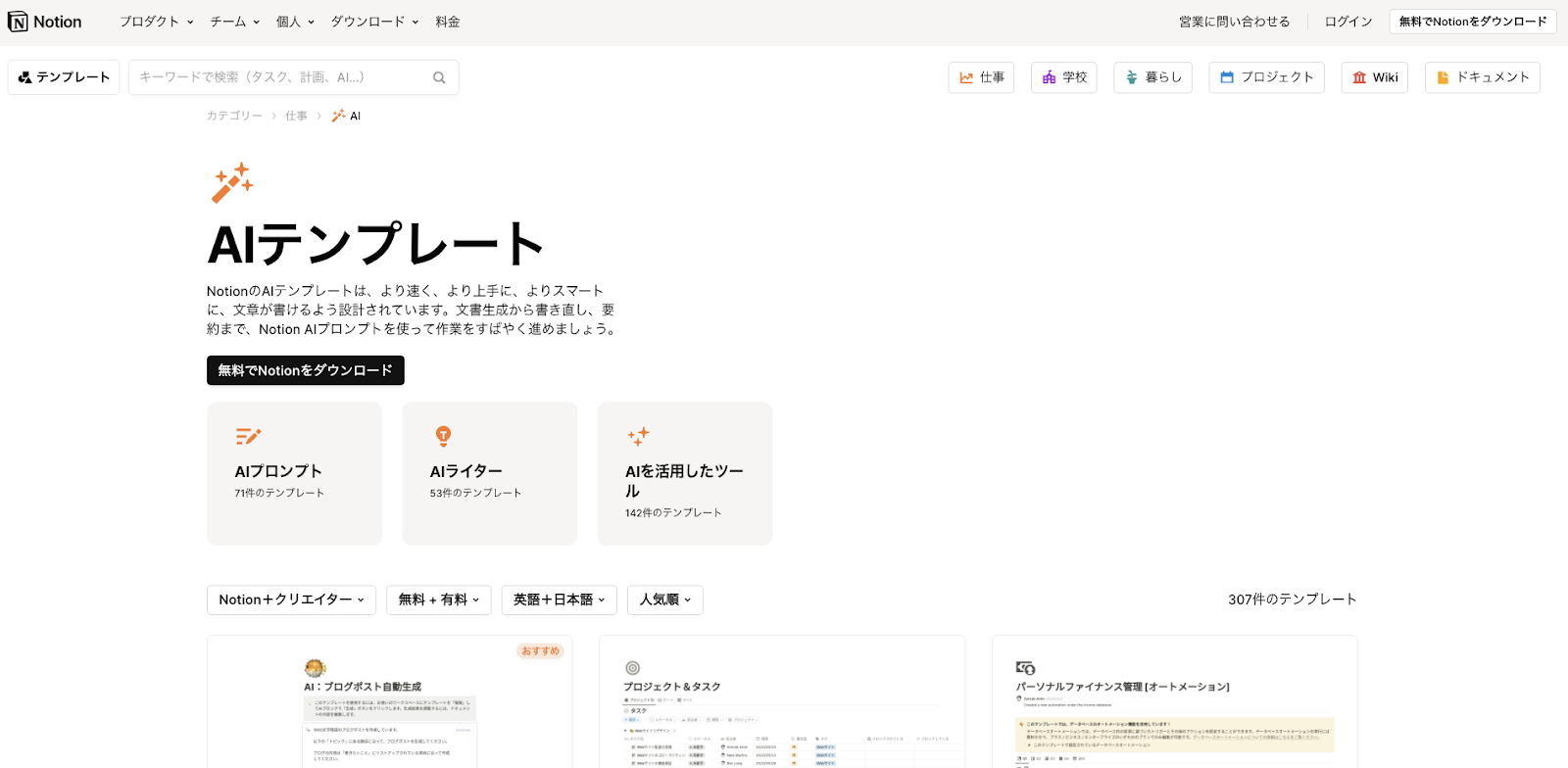
Task: Expand the プロダクト menu
Action: tap(157, 22)
